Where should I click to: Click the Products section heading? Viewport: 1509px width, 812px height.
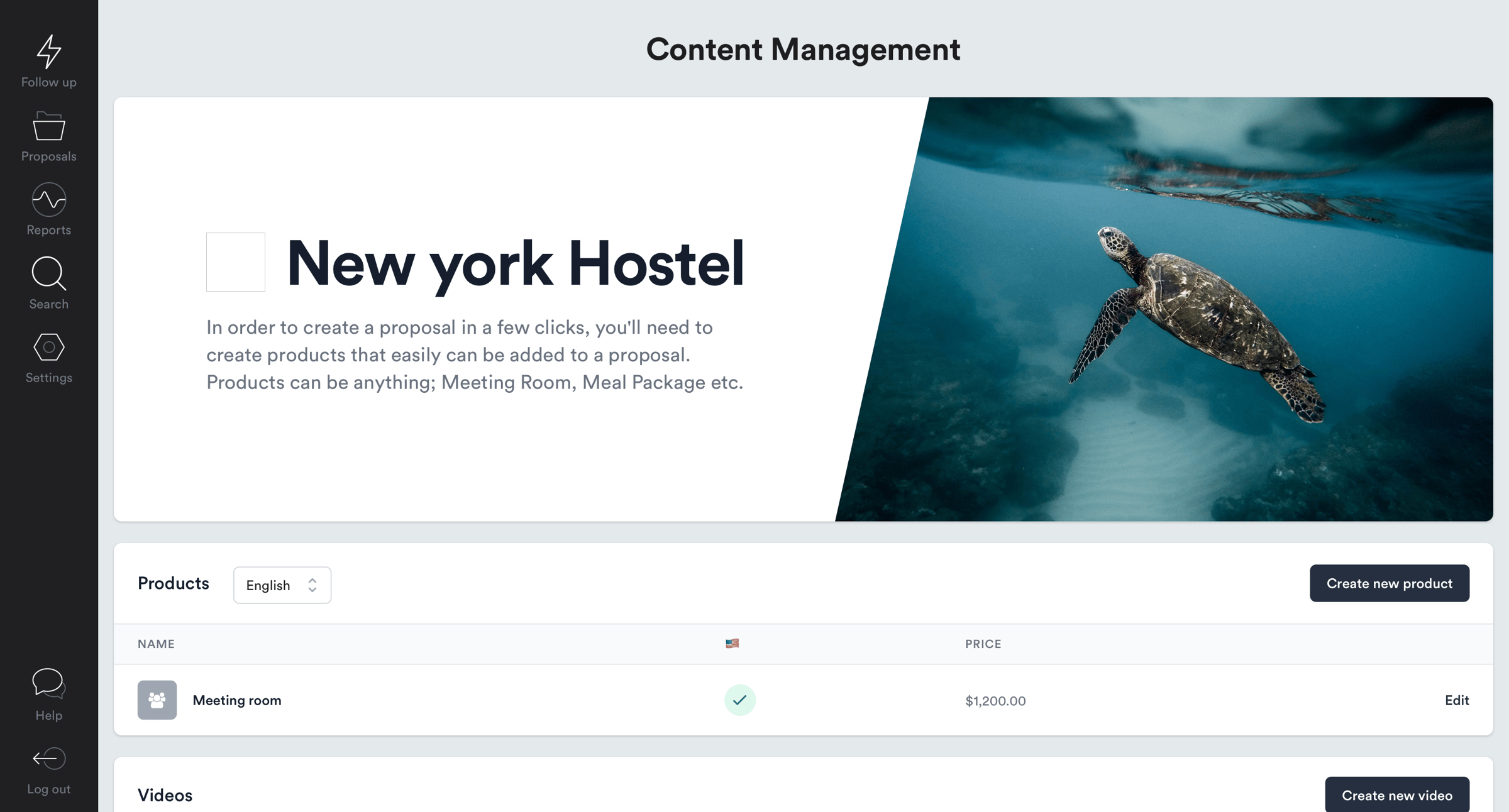(x=174, y=583)
